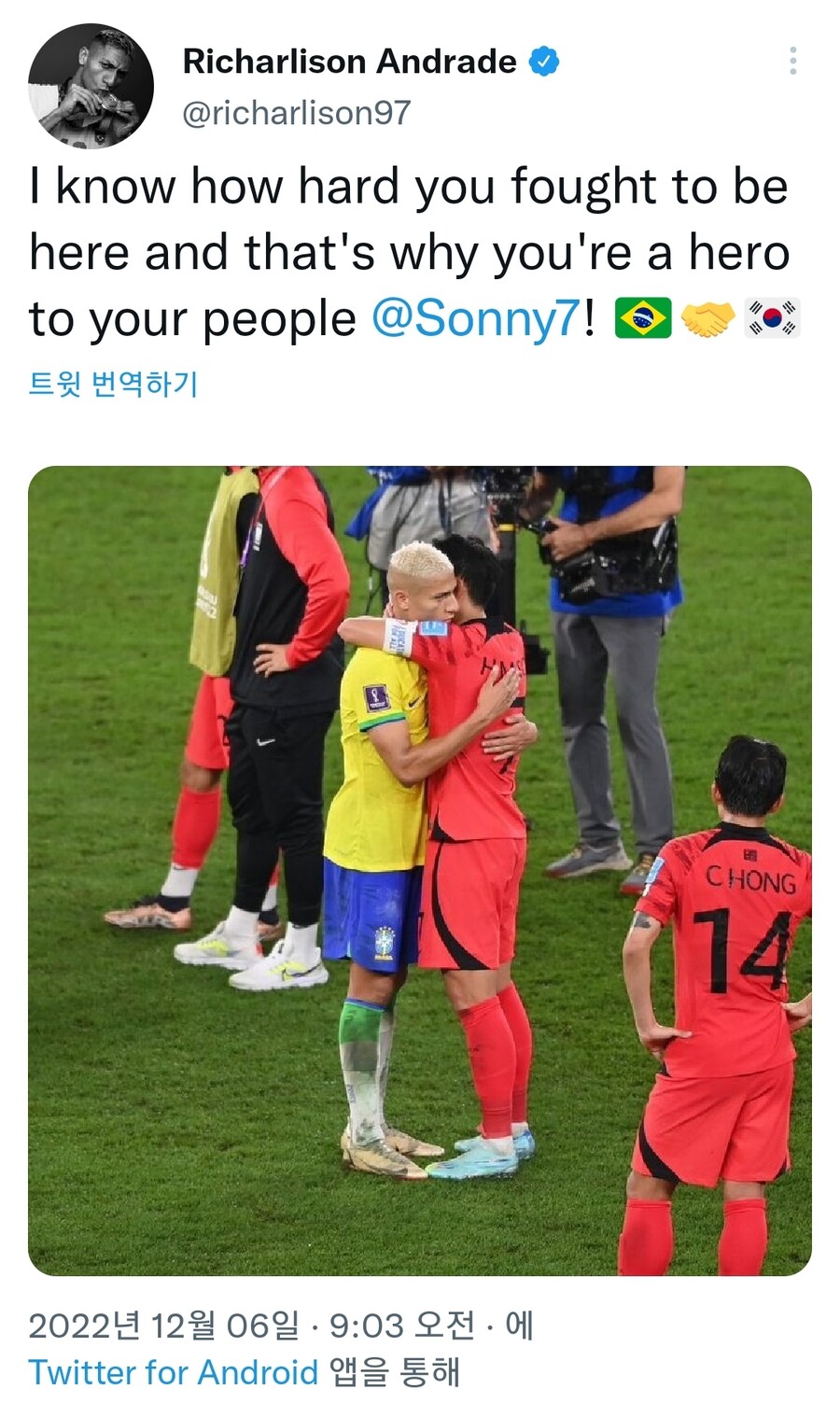The image size is (840, 1417).
Task: Click the 9:03 오전 time stamp
Action: coord(402,1326)
